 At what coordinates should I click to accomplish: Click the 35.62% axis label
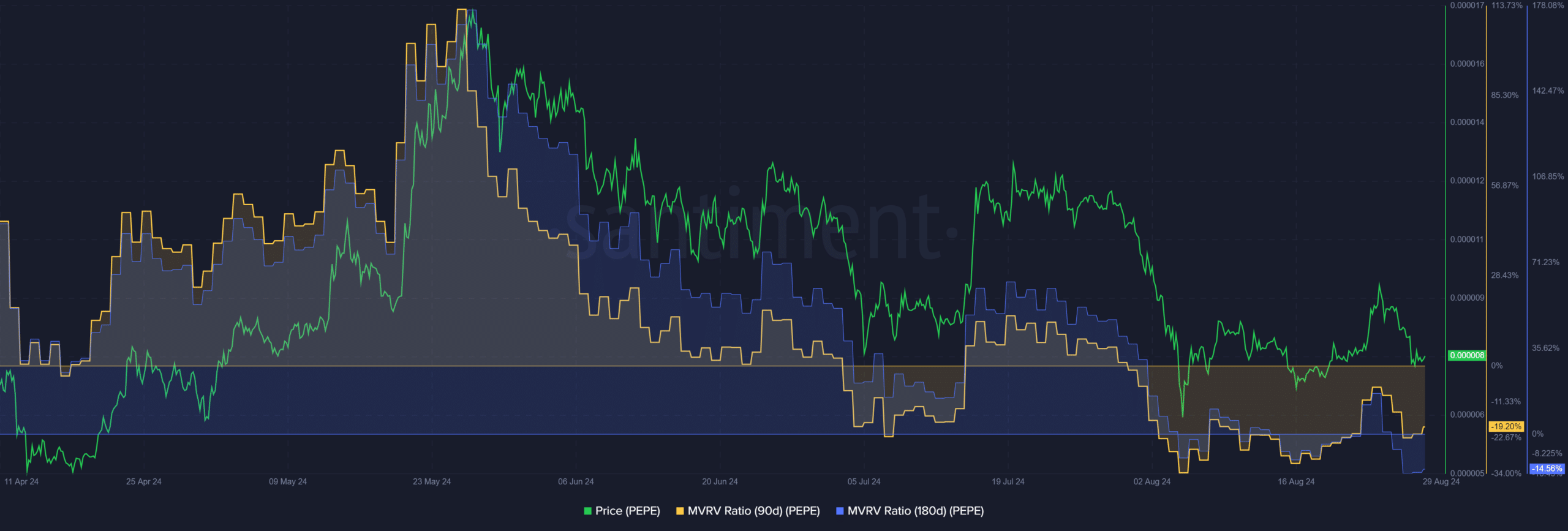click(x=1546, y=348)
